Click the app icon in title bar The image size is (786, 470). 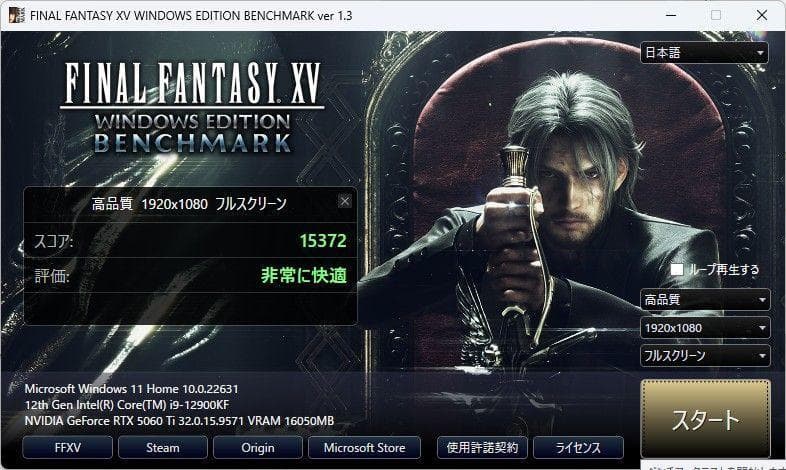point(17,15)
